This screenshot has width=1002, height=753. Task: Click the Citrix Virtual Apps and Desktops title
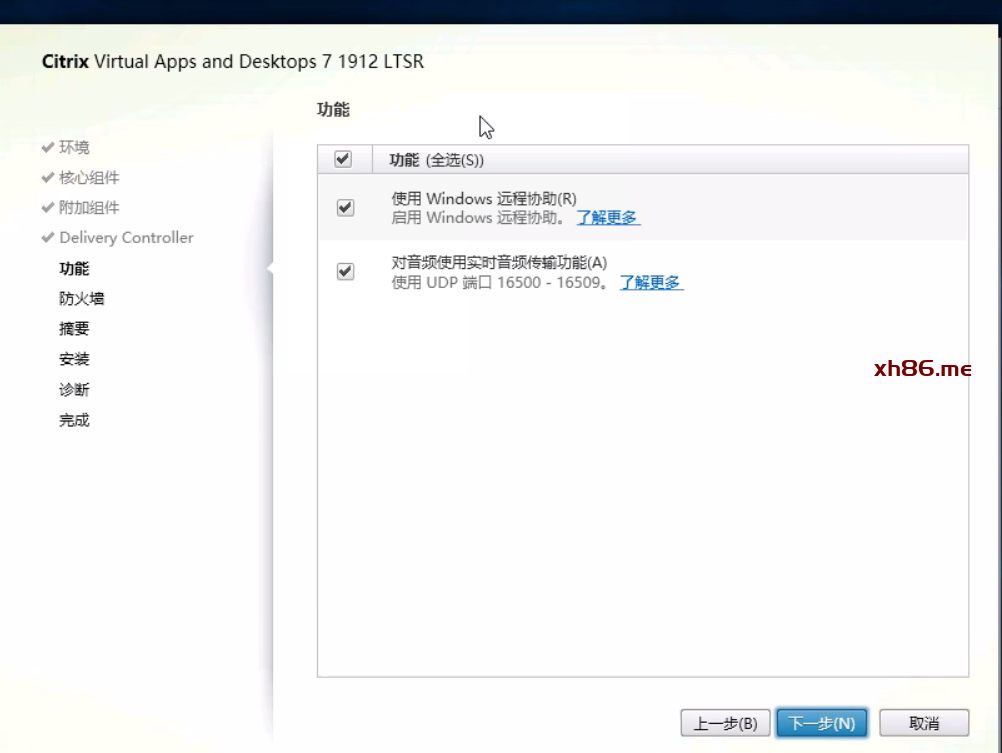point(233,61)
